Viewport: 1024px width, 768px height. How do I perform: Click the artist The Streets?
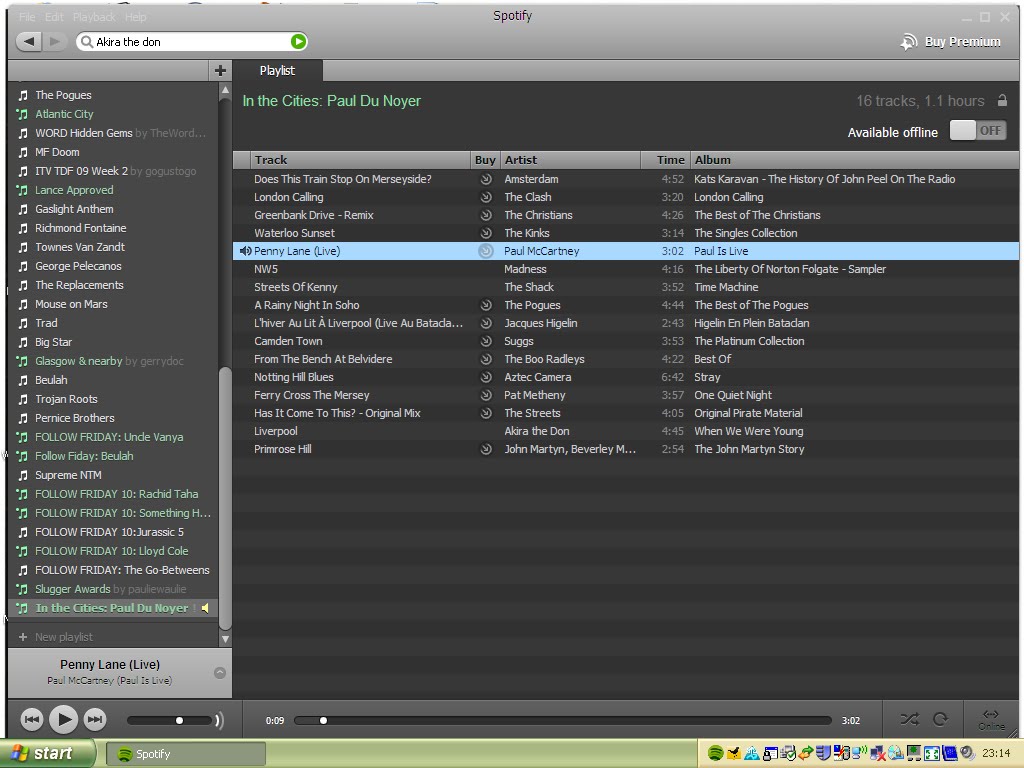click(532, 413)
